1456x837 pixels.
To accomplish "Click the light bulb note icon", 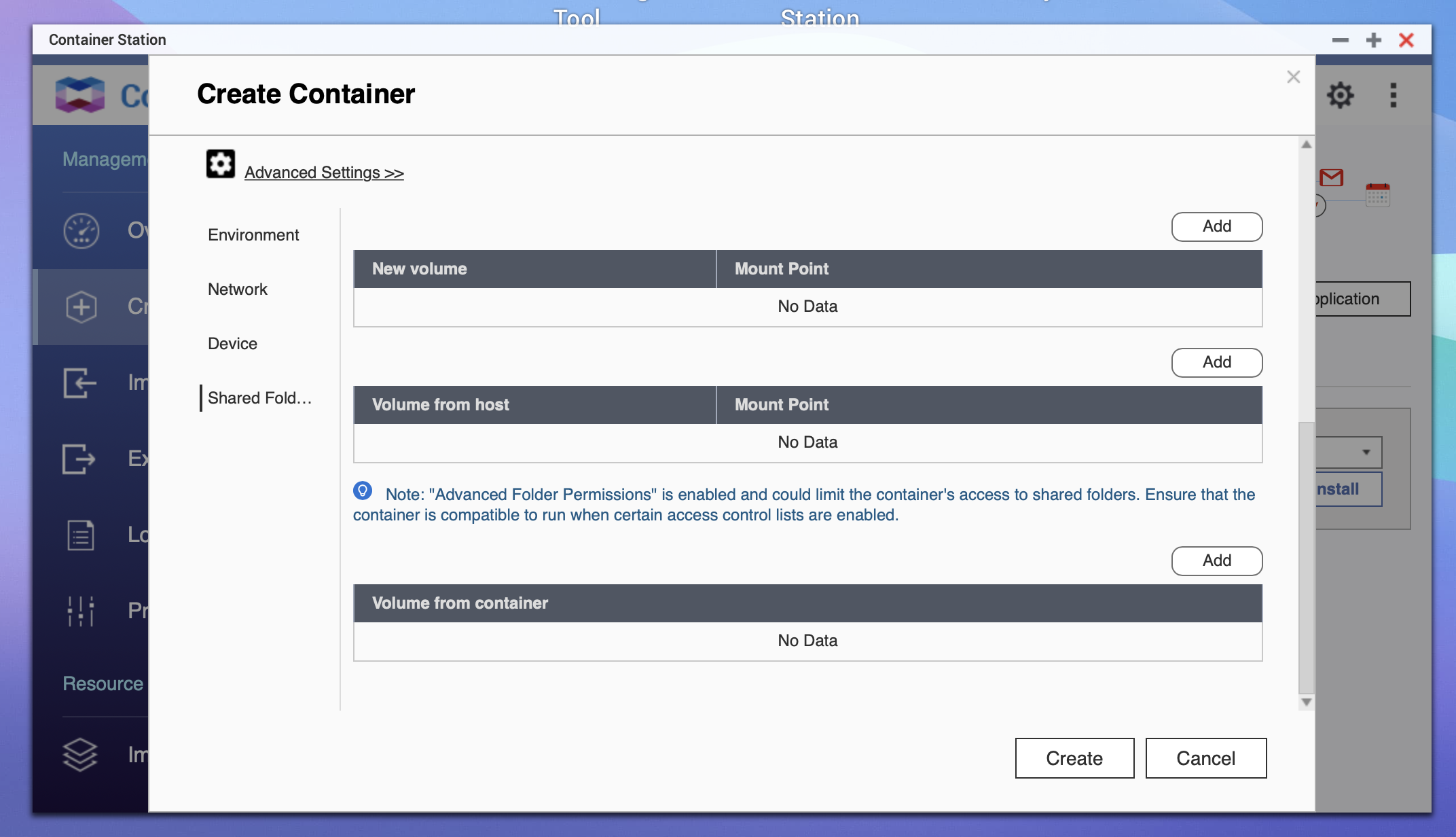I will (x=363, y=491).
